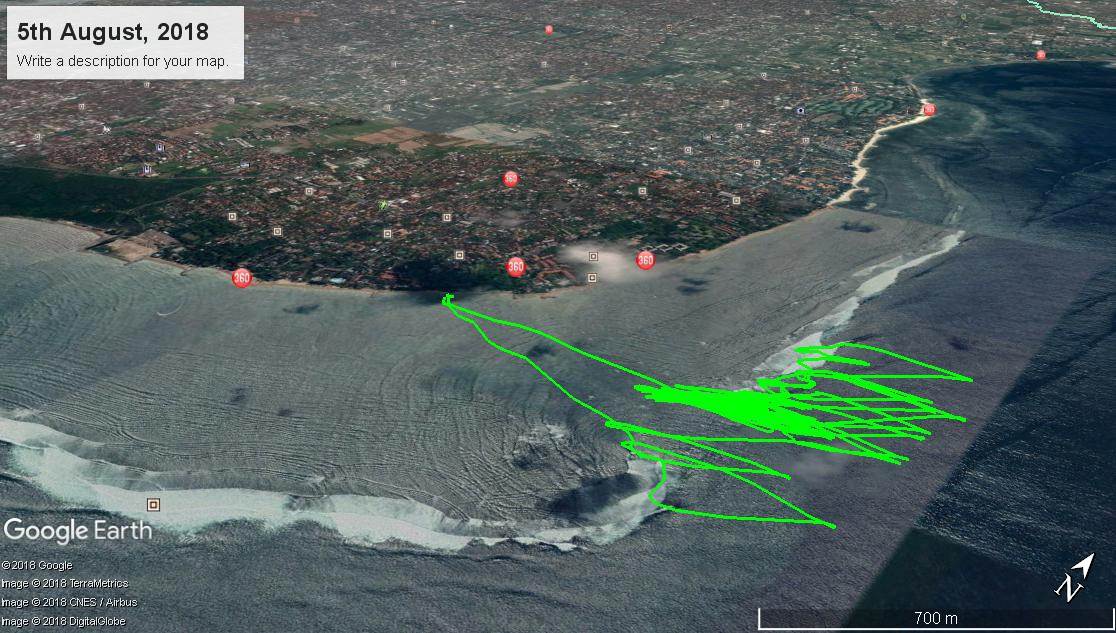Select the upper square photo icon on the cloud
Screen dimensions: 1116x633
[593, 257]
